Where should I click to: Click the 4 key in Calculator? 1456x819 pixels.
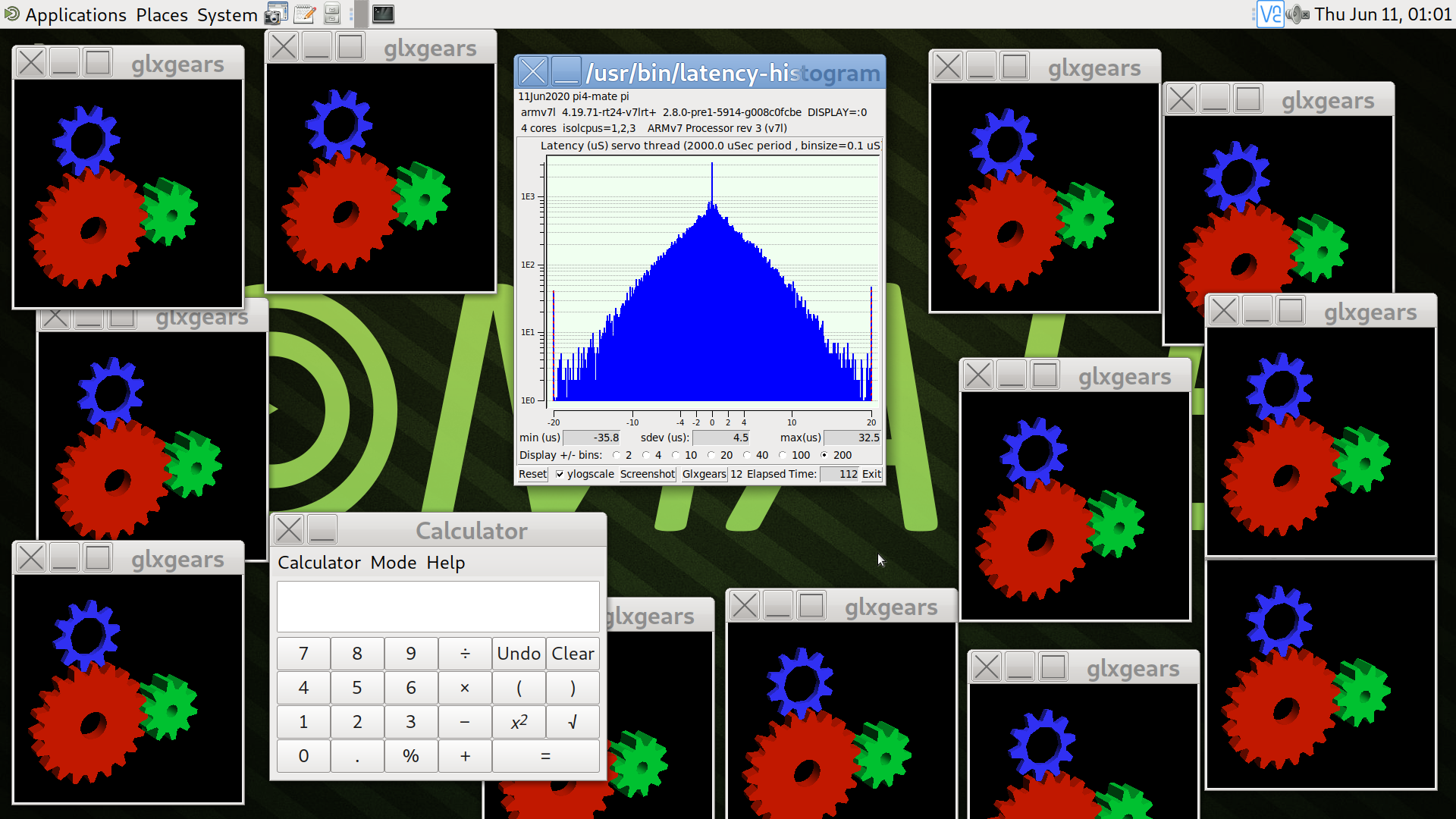(x=303, y=688)
